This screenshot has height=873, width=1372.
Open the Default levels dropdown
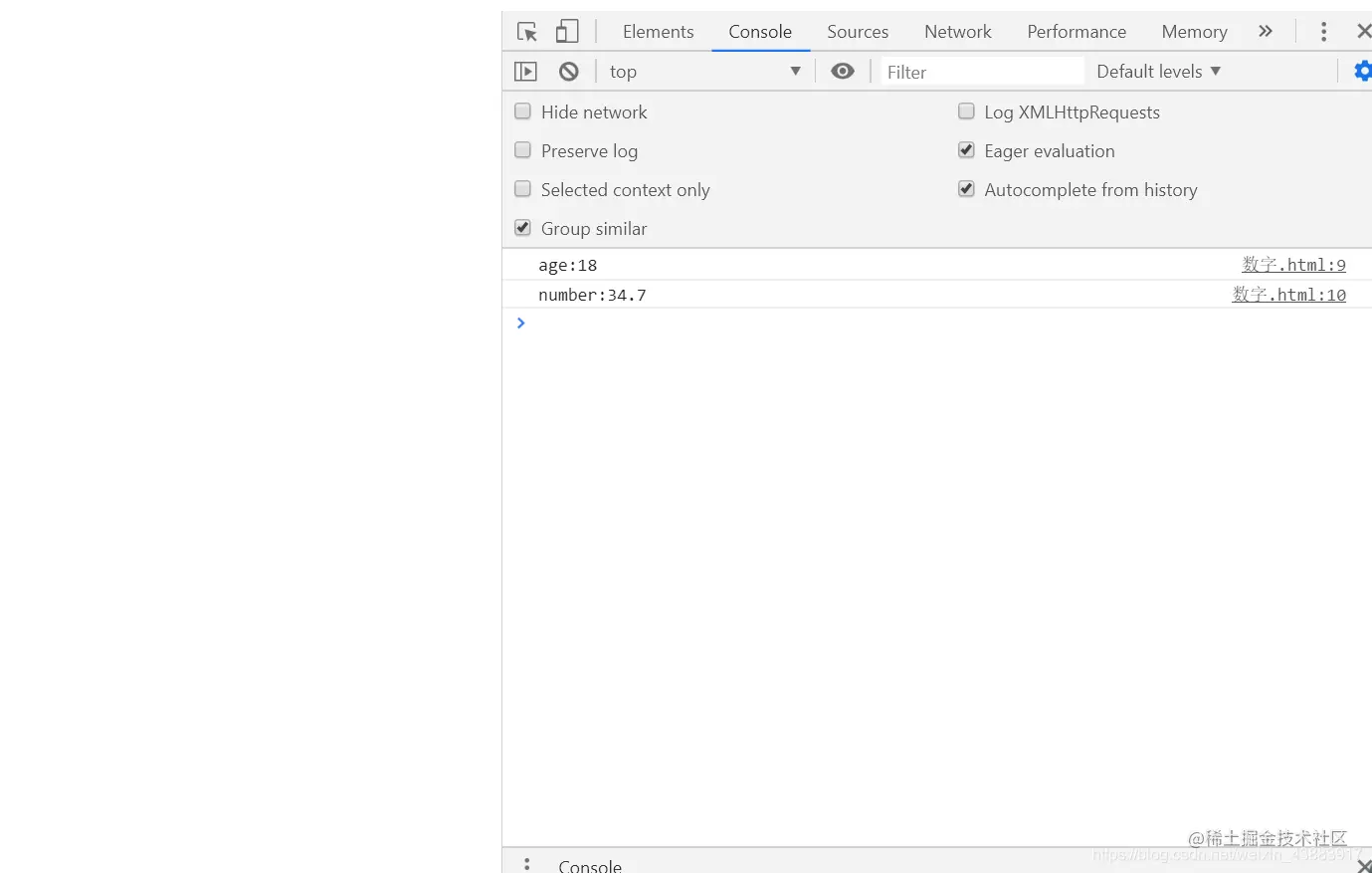coord(1158,72)
